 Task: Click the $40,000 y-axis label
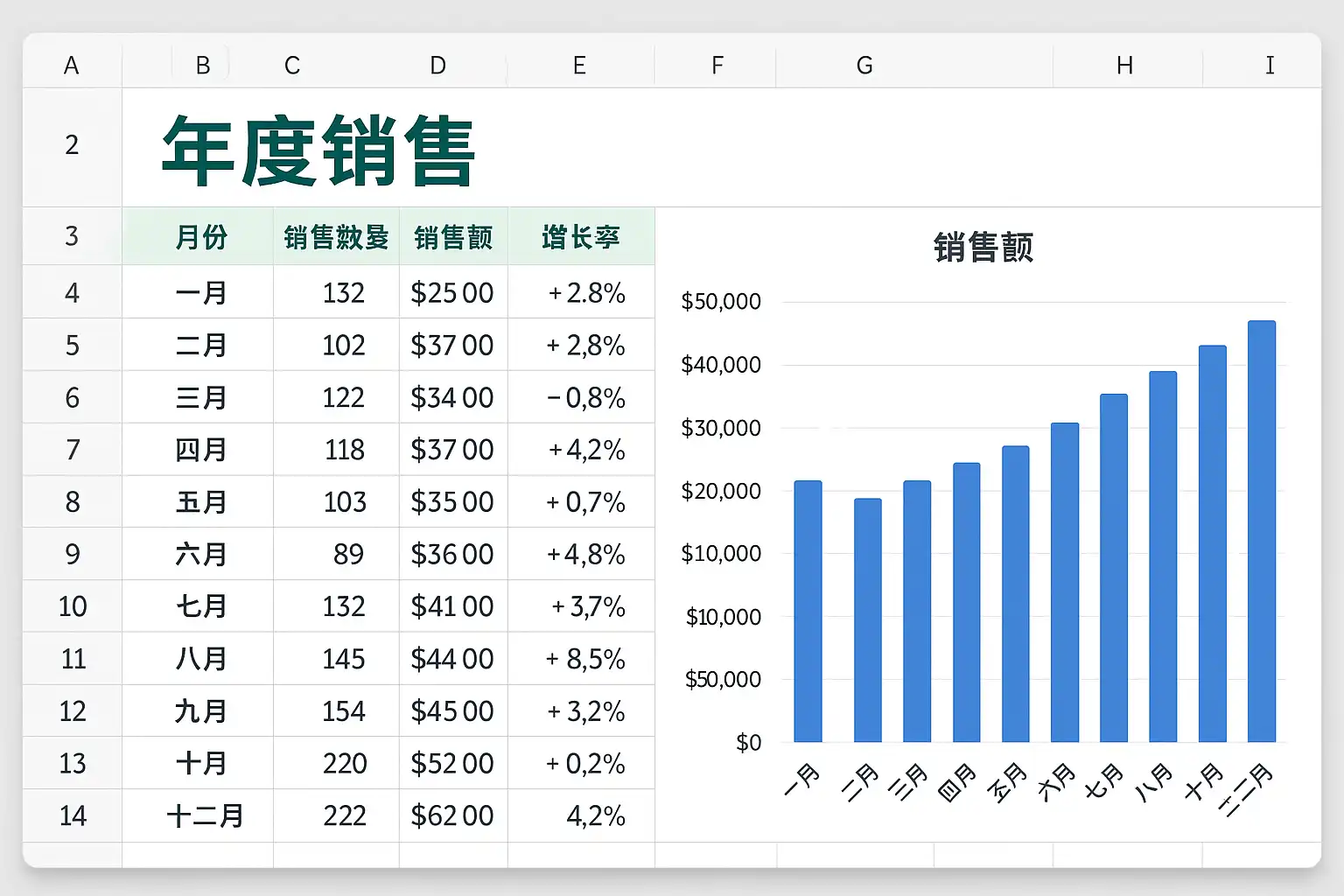tap(721, 365)
